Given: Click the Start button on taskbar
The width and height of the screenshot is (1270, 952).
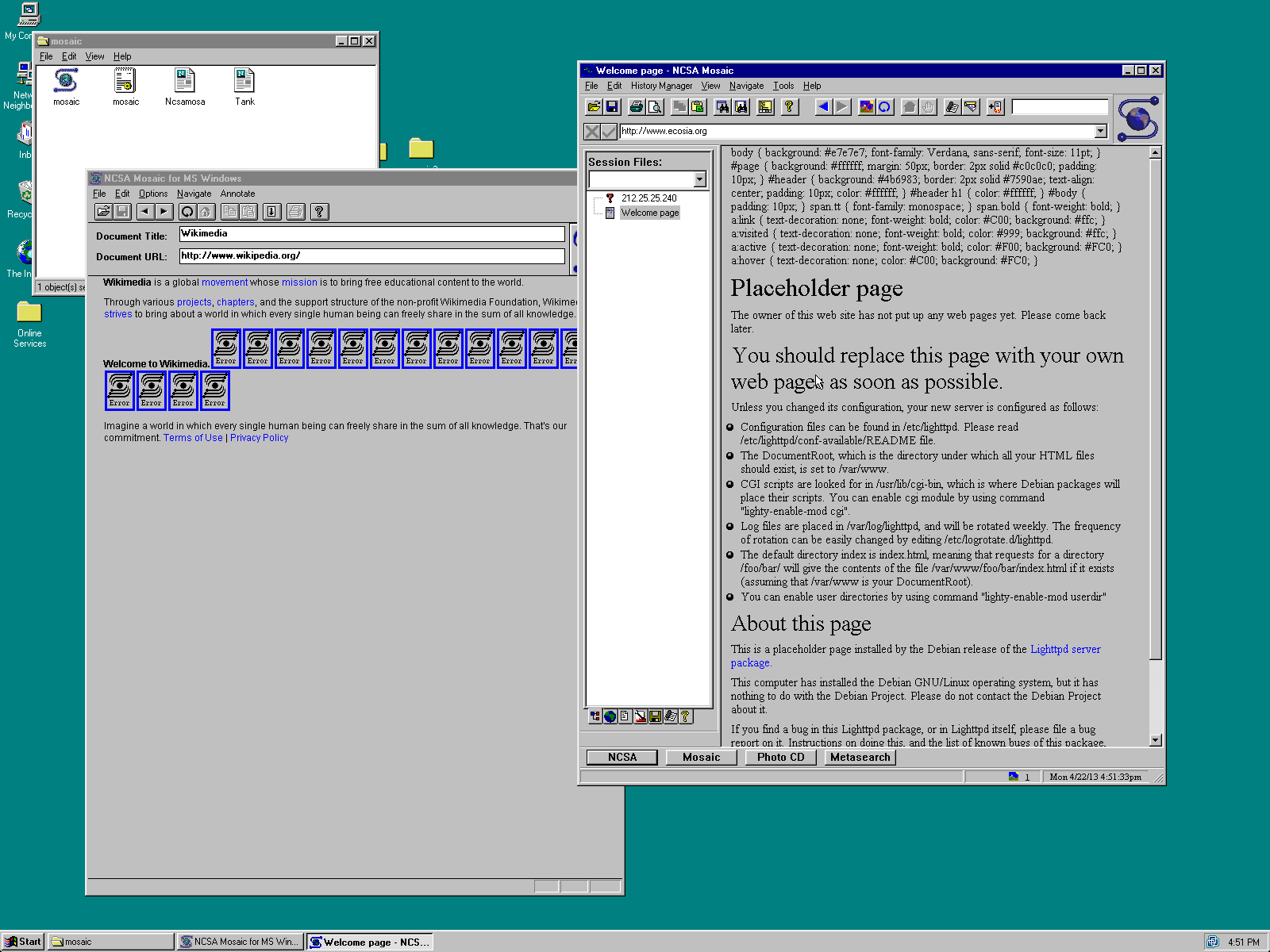Looking at the screenshot, I should (22, 942).
